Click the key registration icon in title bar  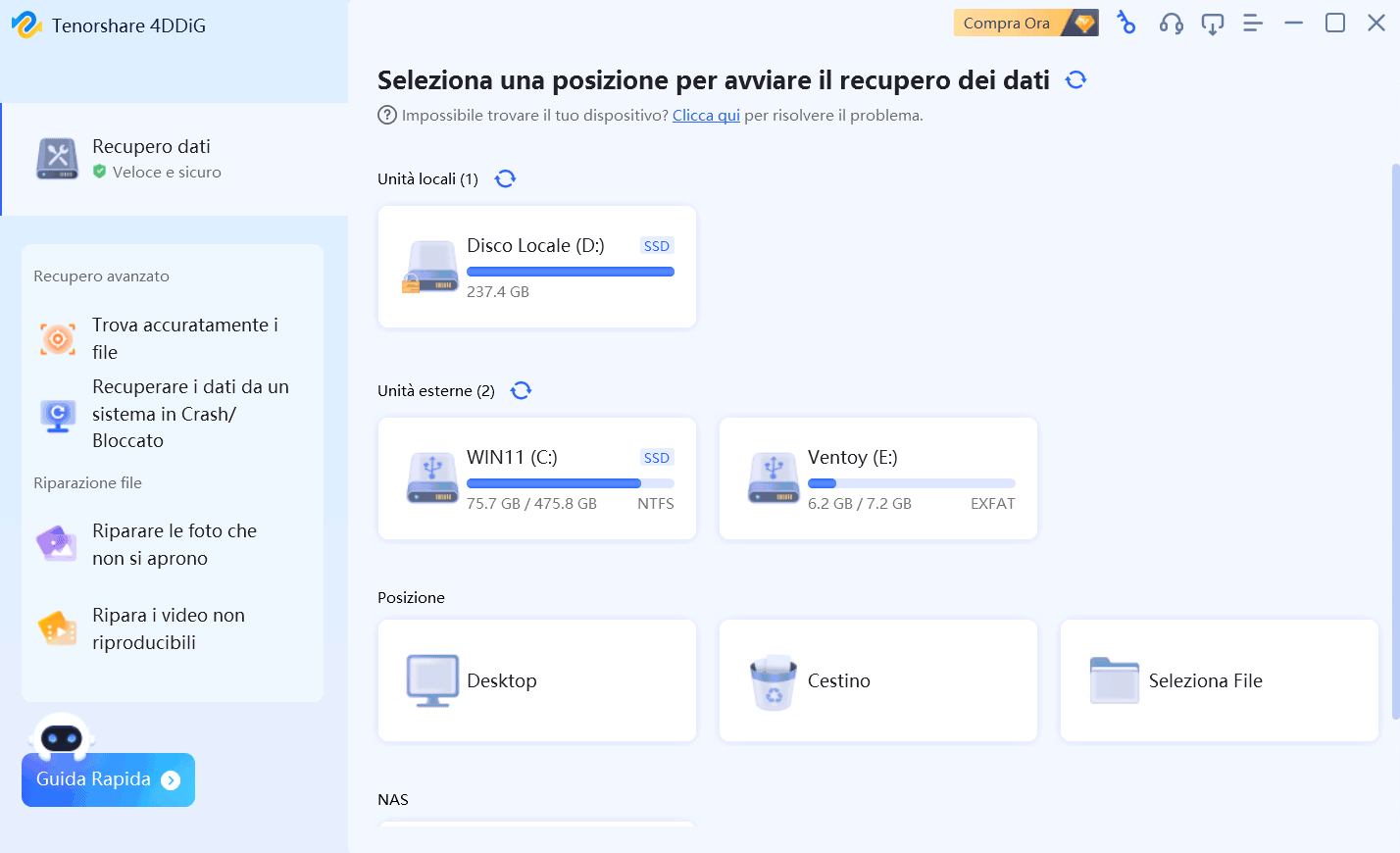[1126, 23]
